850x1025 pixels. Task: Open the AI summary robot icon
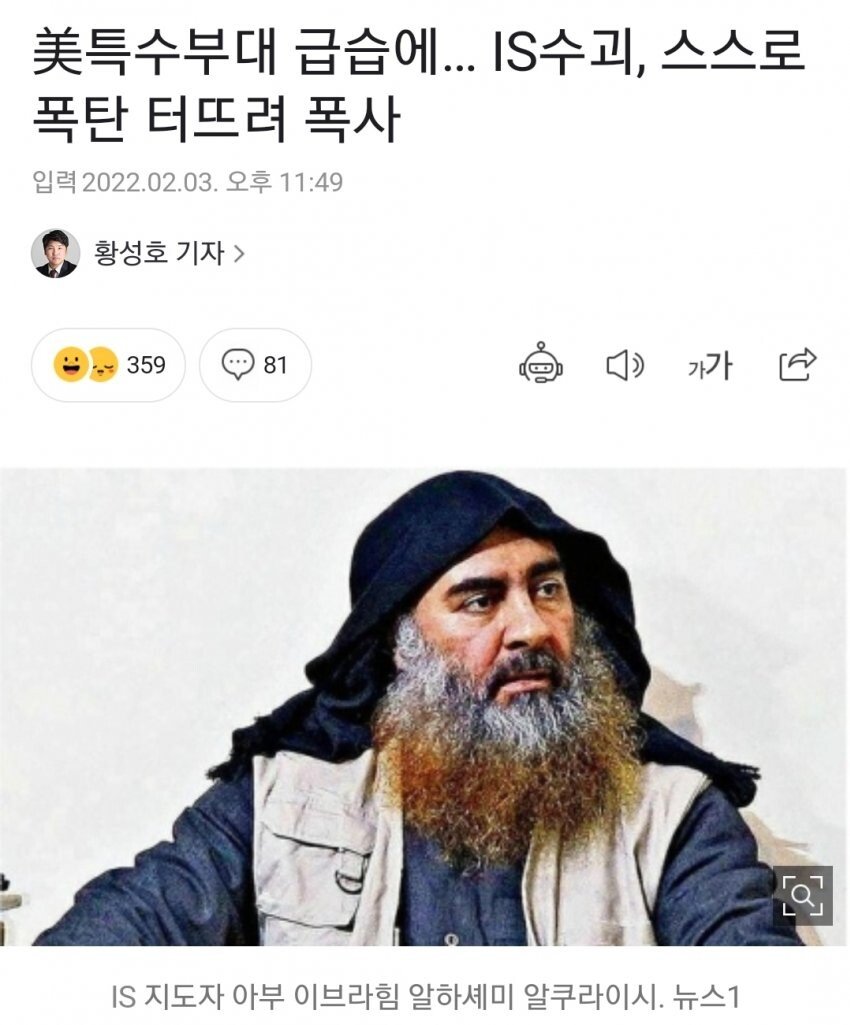point(541,363)
